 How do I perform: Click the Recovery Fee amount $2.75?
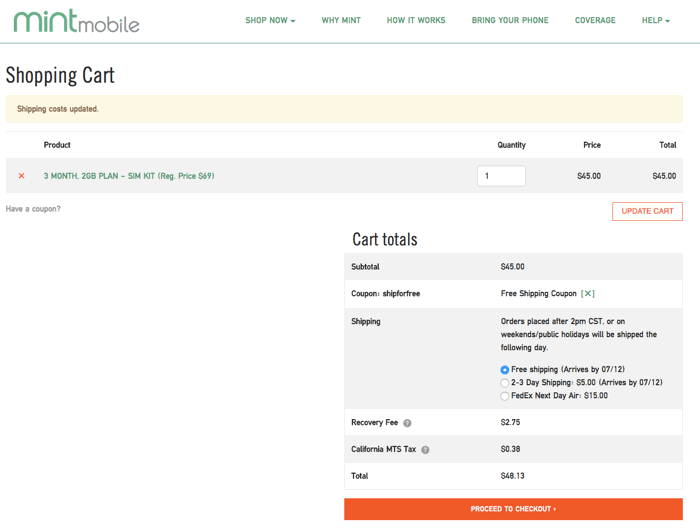(510, 422)
